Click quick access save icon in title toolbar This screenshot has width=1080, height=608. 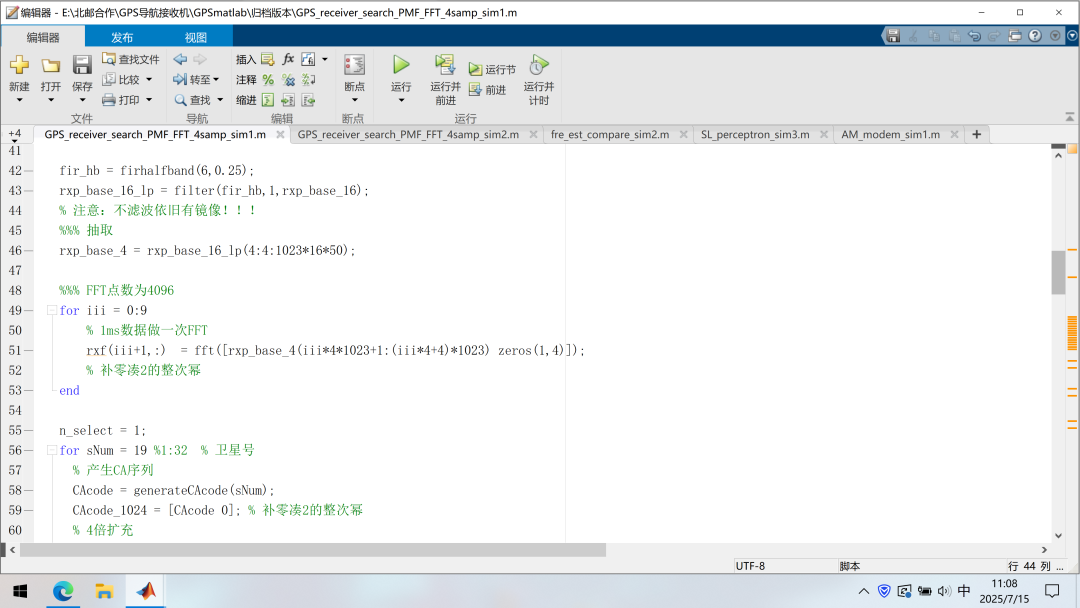click(x=893, y=36)
